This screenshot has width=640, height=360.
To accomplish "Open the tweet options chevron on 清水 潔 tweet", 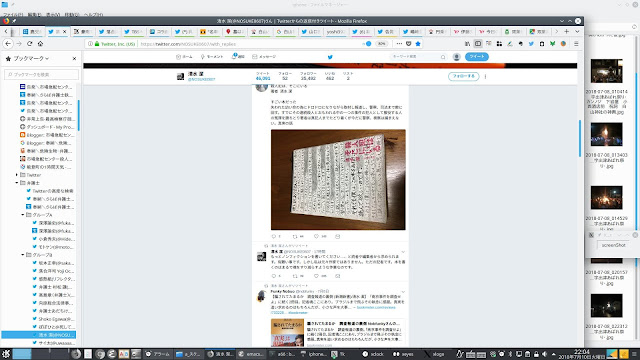I will click(403, 252).
